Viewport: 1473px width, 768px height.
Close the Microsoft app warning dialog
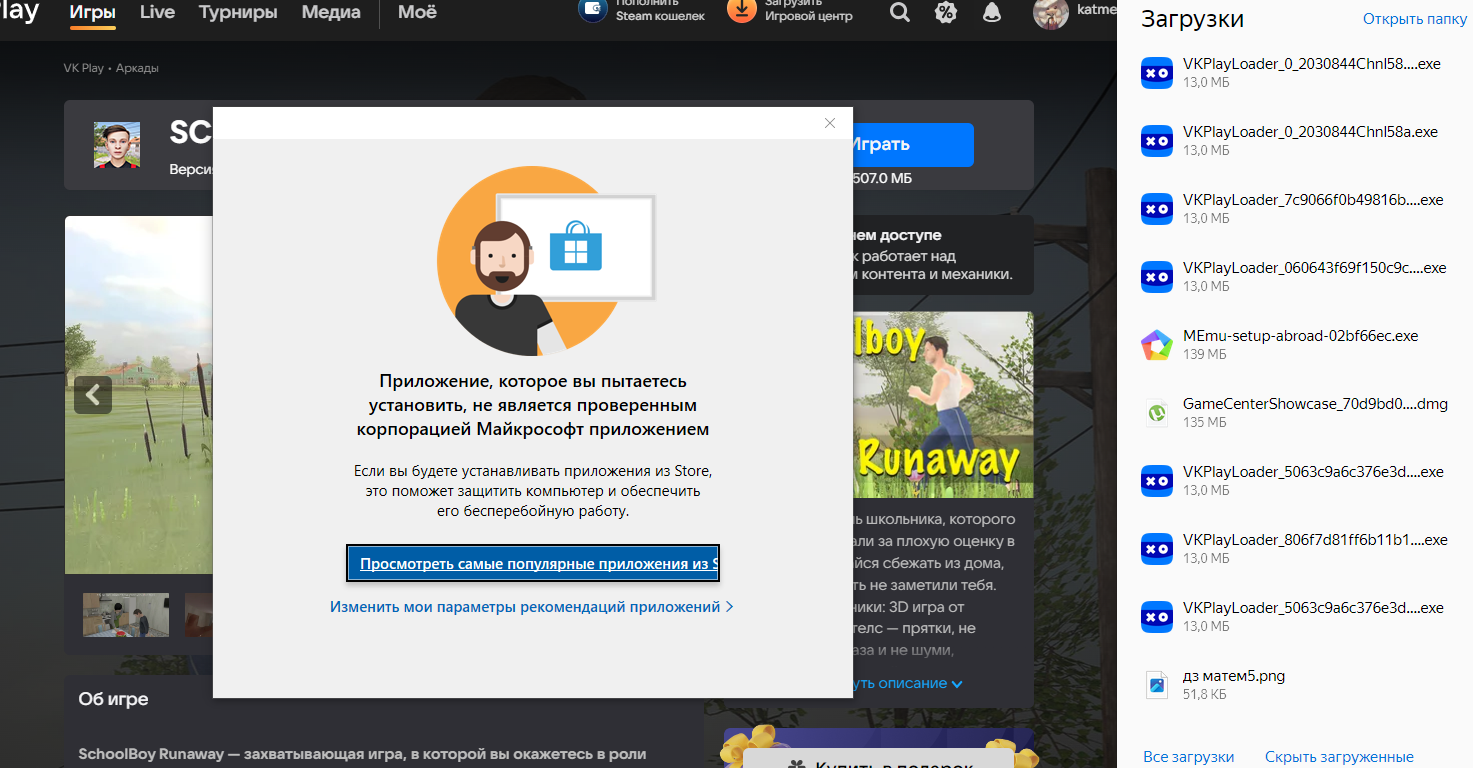[x=829, y=123]
